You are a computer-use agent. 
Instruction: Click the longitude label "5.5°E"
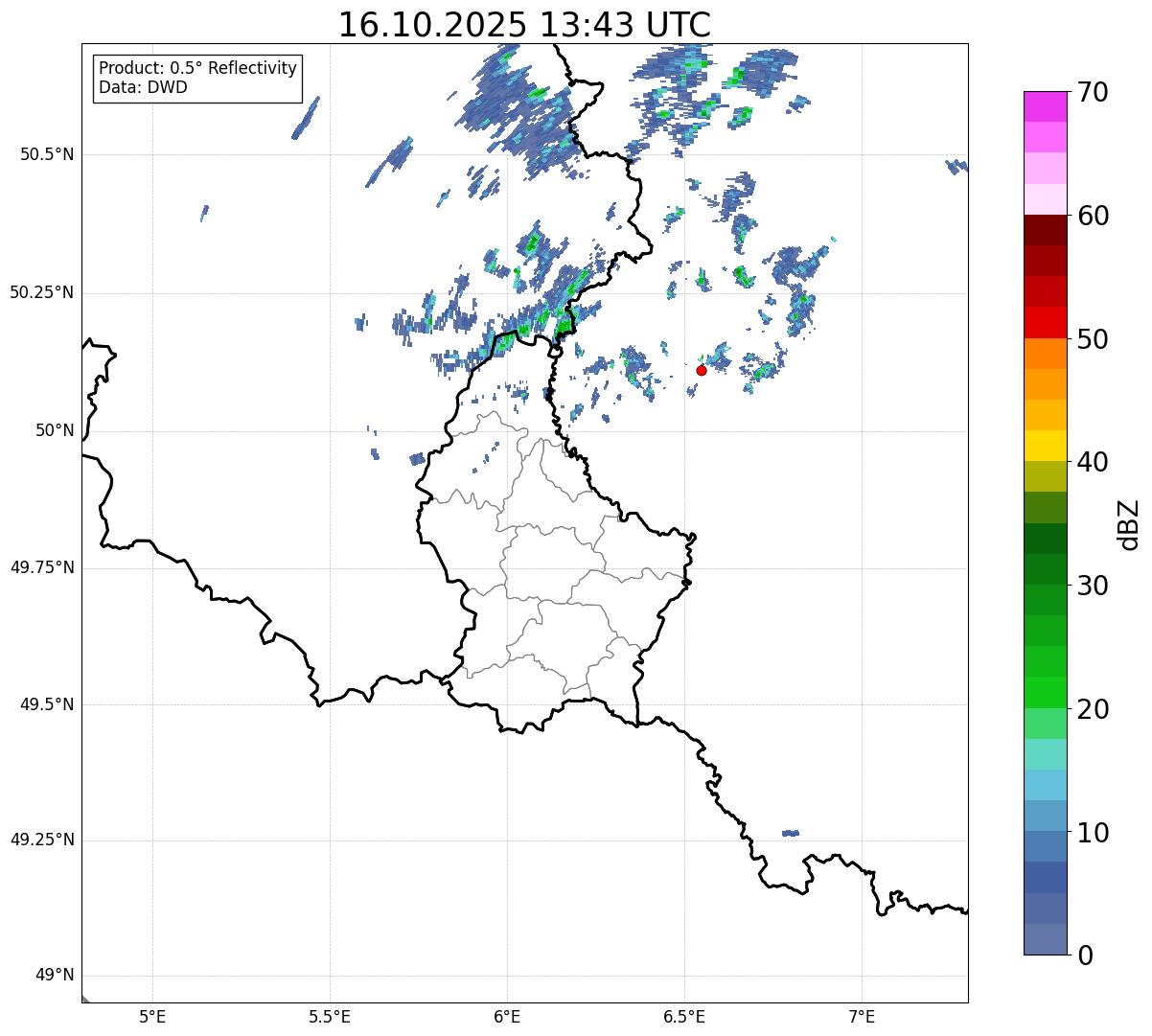(330, 1016)
